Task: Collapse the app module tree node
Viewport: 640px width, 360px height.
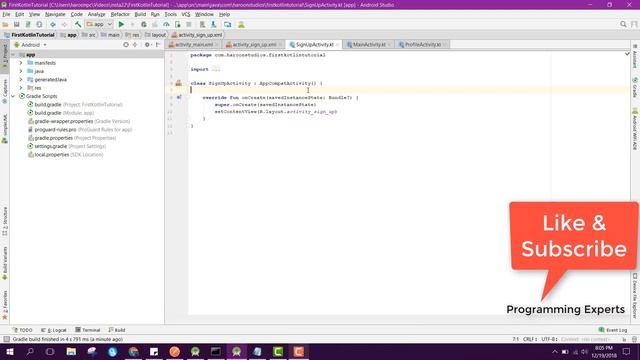Action: click(x=13, y=55)
